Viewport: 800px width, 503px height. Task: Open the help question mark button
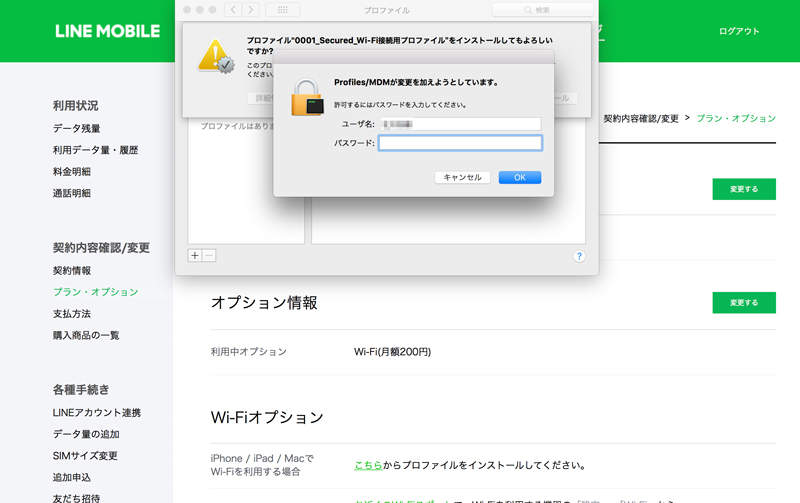pos(579,256)
